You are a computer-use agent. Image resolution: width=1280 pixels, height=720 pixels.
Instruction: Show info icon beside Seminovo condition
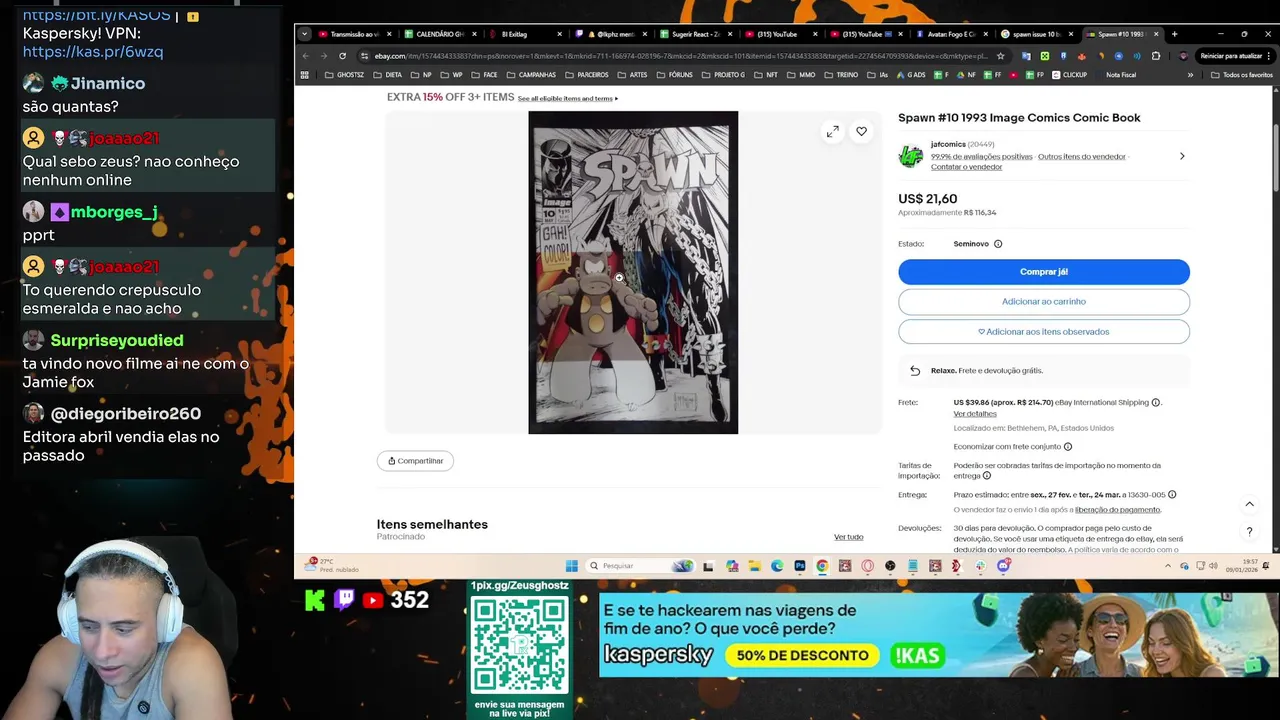998,244
